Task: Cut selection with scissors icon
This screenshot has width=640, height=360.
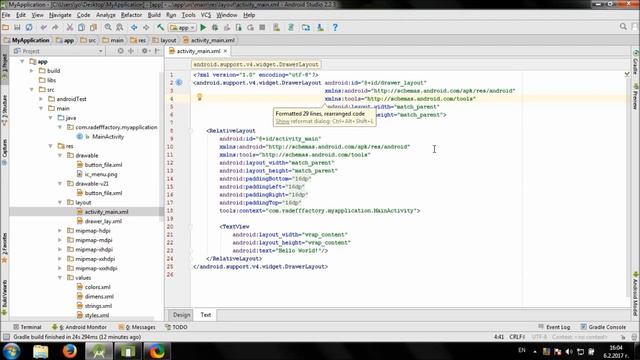Action: [70, 27]
